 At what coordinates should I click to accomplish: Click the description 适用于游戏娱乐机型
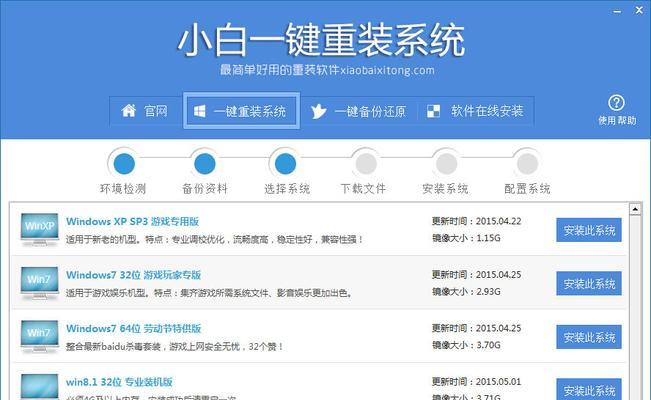pyautogui.click(x=209, y=293)
